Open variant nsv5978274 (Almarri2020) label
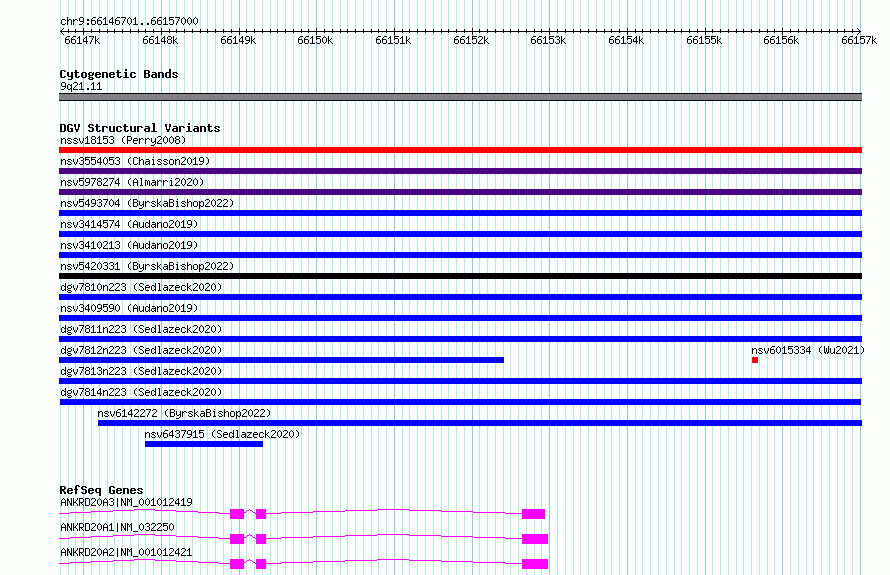The width and height of the screenshot is (890, 575). [x=132, y=182]
